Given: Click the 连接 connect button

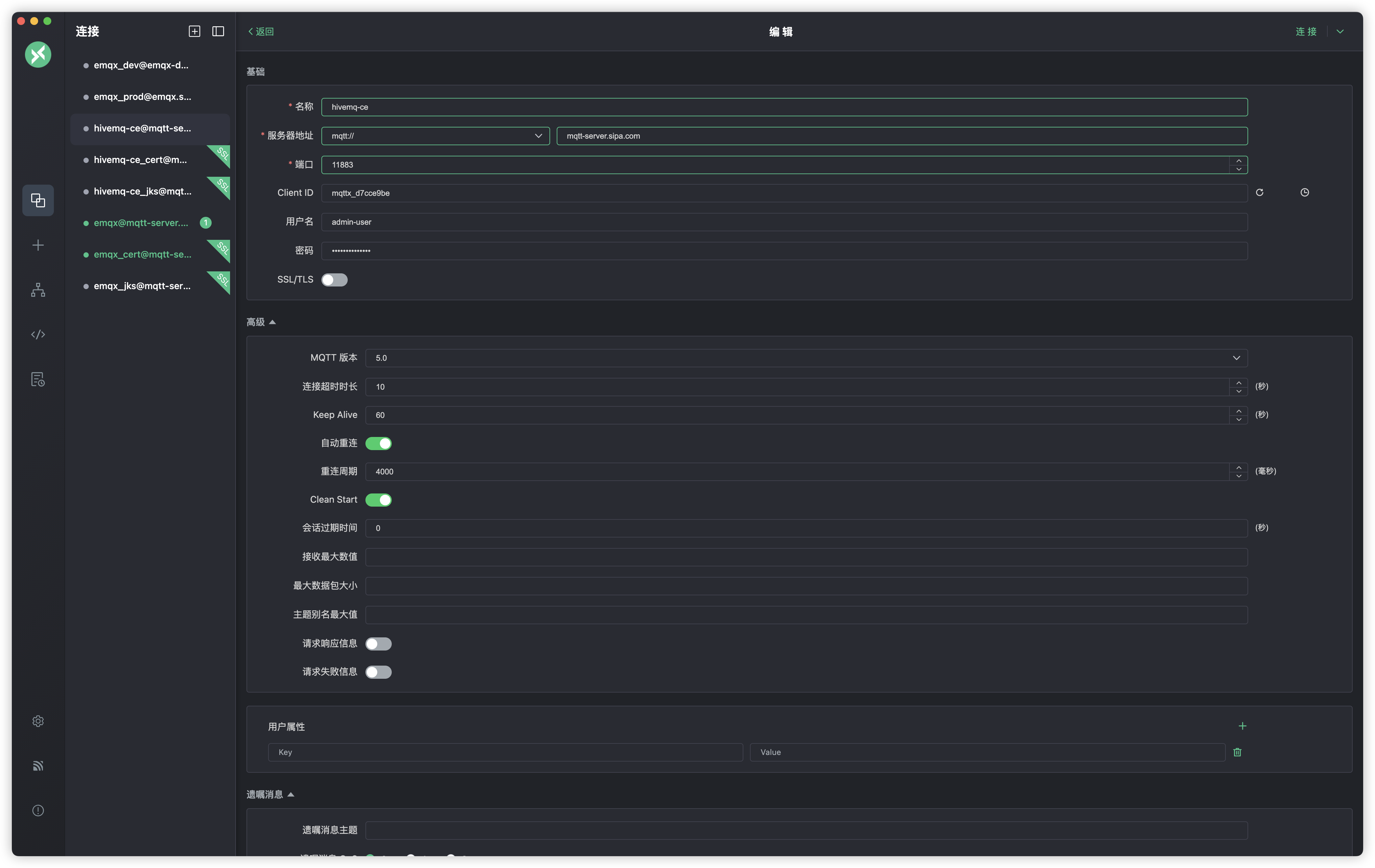Looking at the screenshot, I should [x=1306, y=32].
